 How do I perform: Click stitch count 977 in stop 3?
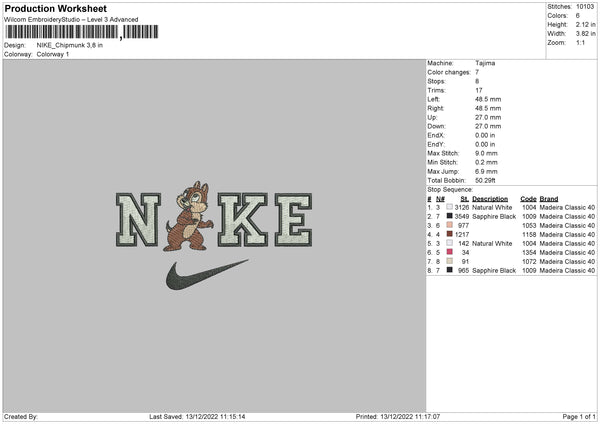tap(463, 225)
